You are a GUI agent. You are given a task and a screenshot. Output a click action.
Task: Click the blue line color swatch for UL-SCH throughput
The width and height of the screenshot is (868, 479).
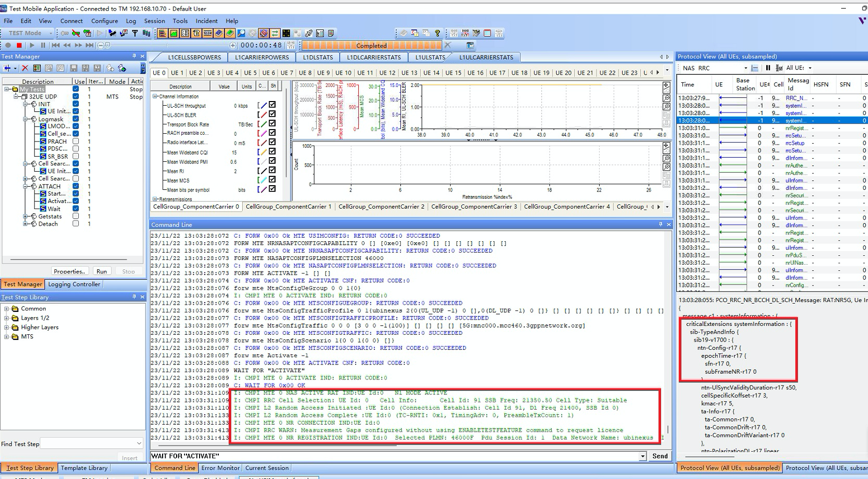(x=264, y=105)
